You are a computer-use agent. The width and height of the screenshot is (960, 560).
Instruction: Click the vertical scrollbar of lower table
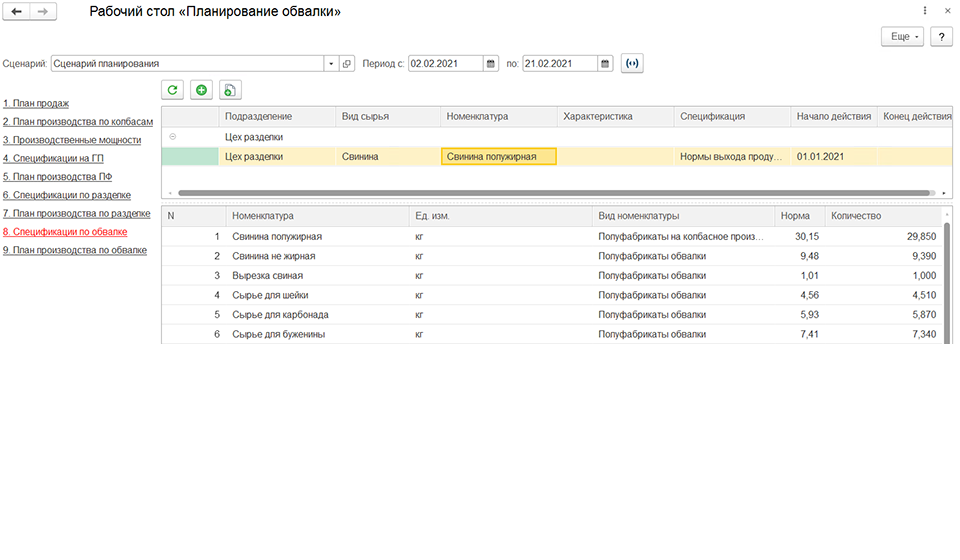click(947, 283)
